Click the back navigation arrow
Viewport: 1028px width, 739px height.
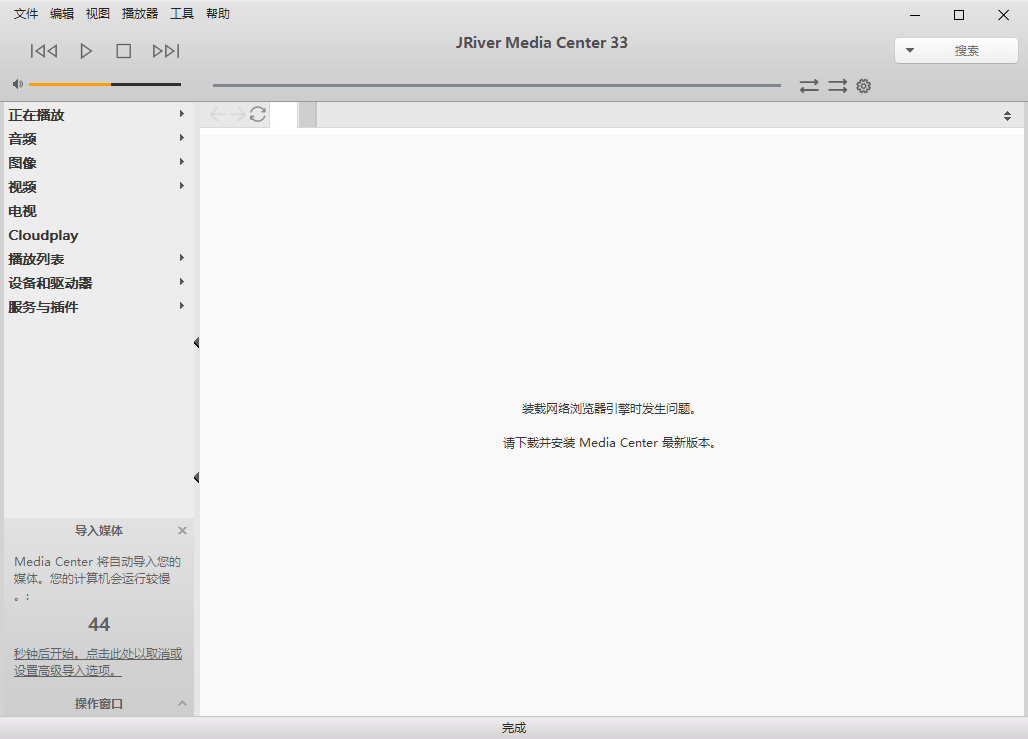tap(216, 114)
